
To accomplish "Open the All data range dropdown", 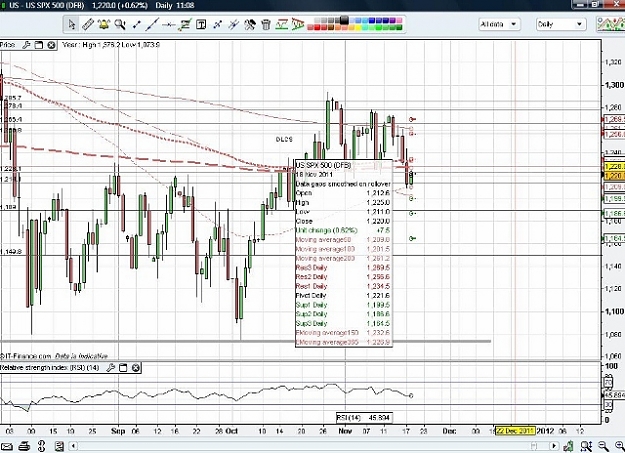I will click(x=499, y=24).
